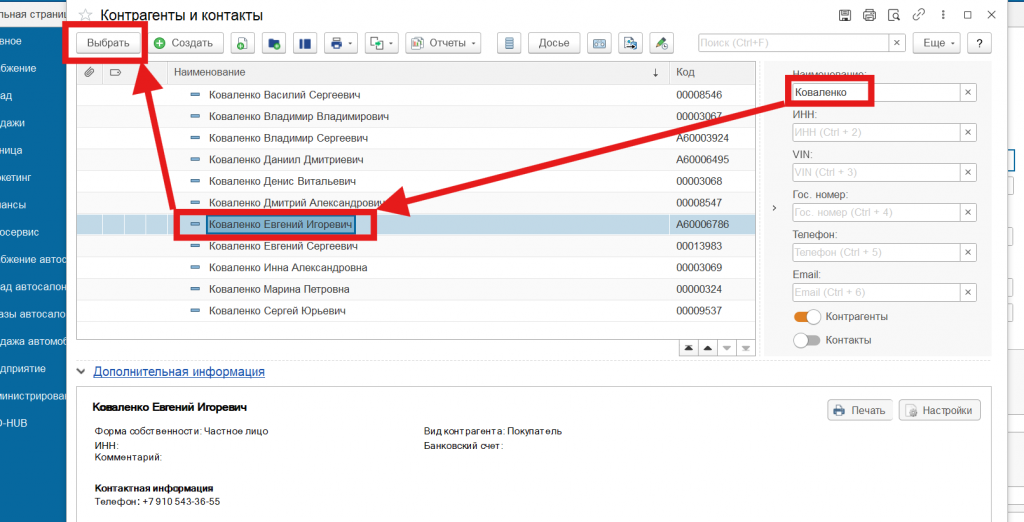
Task: Add the form to favorites with star
Action: [85, 15]
